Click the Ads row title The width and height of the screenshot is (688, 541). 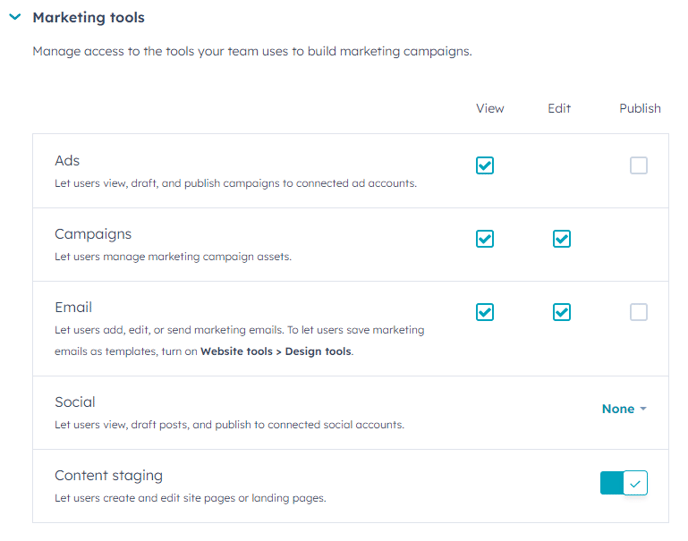[67, 161]
